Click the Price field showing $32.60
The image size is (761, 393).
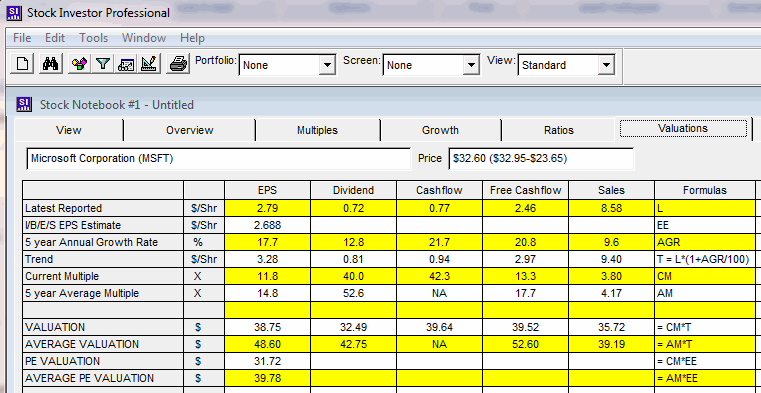(x=541, y=159)
